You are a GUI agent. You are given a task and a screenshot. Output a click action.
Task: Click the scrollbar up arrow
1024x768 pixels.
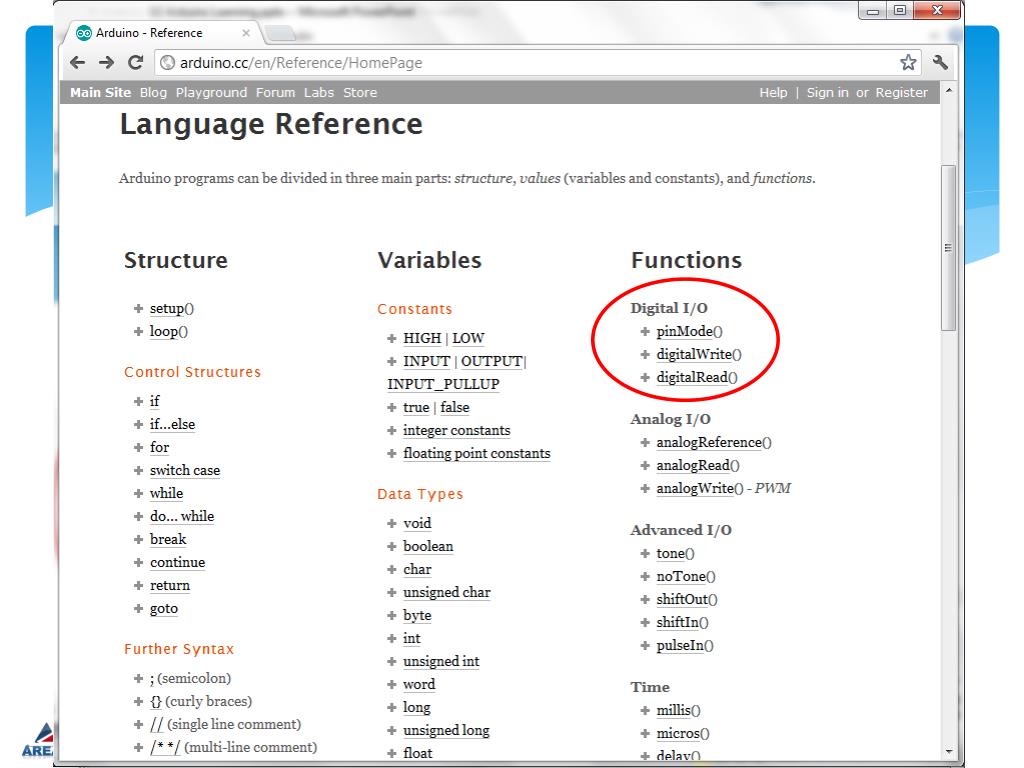click(x=949, y=90)
